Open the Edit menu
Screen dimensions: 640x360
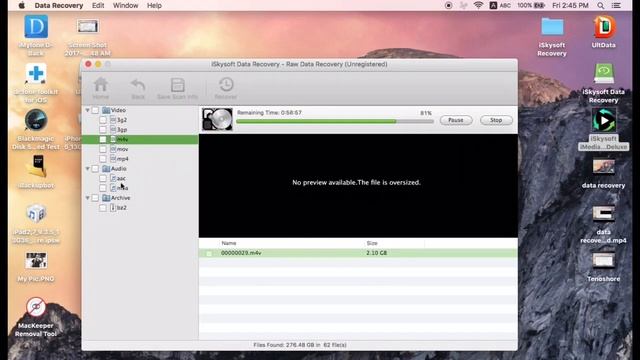[98, 6]
